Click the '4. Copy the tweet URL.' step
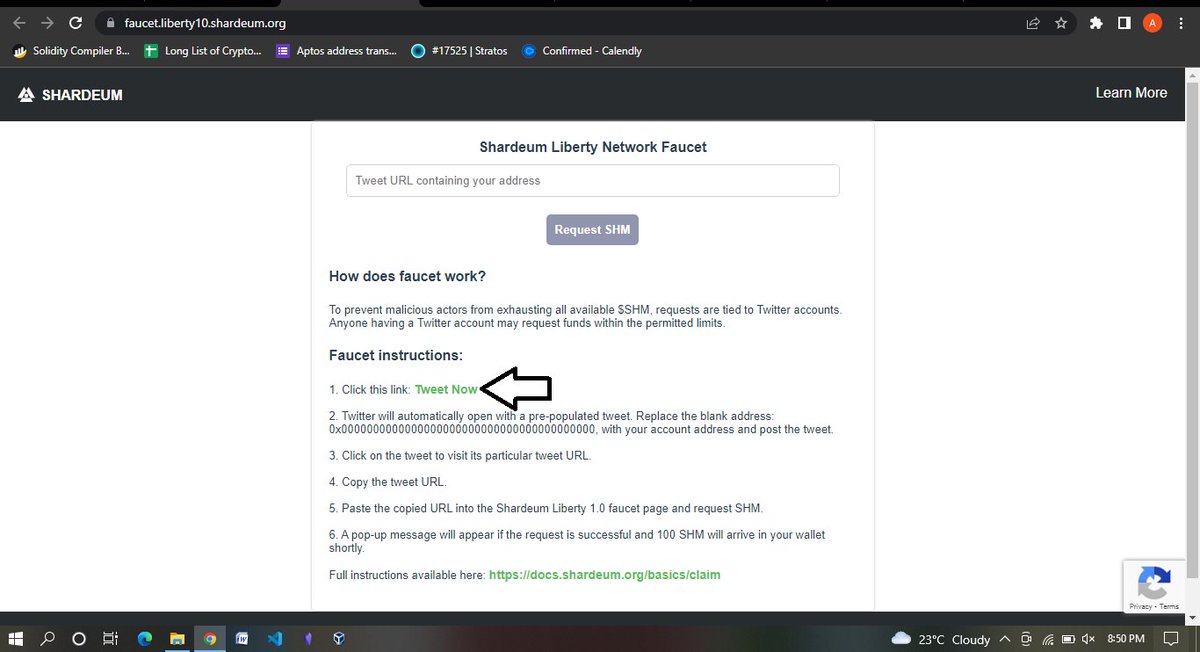Image resolution: width=1200 pixels, height=652 pixels. 388,482
